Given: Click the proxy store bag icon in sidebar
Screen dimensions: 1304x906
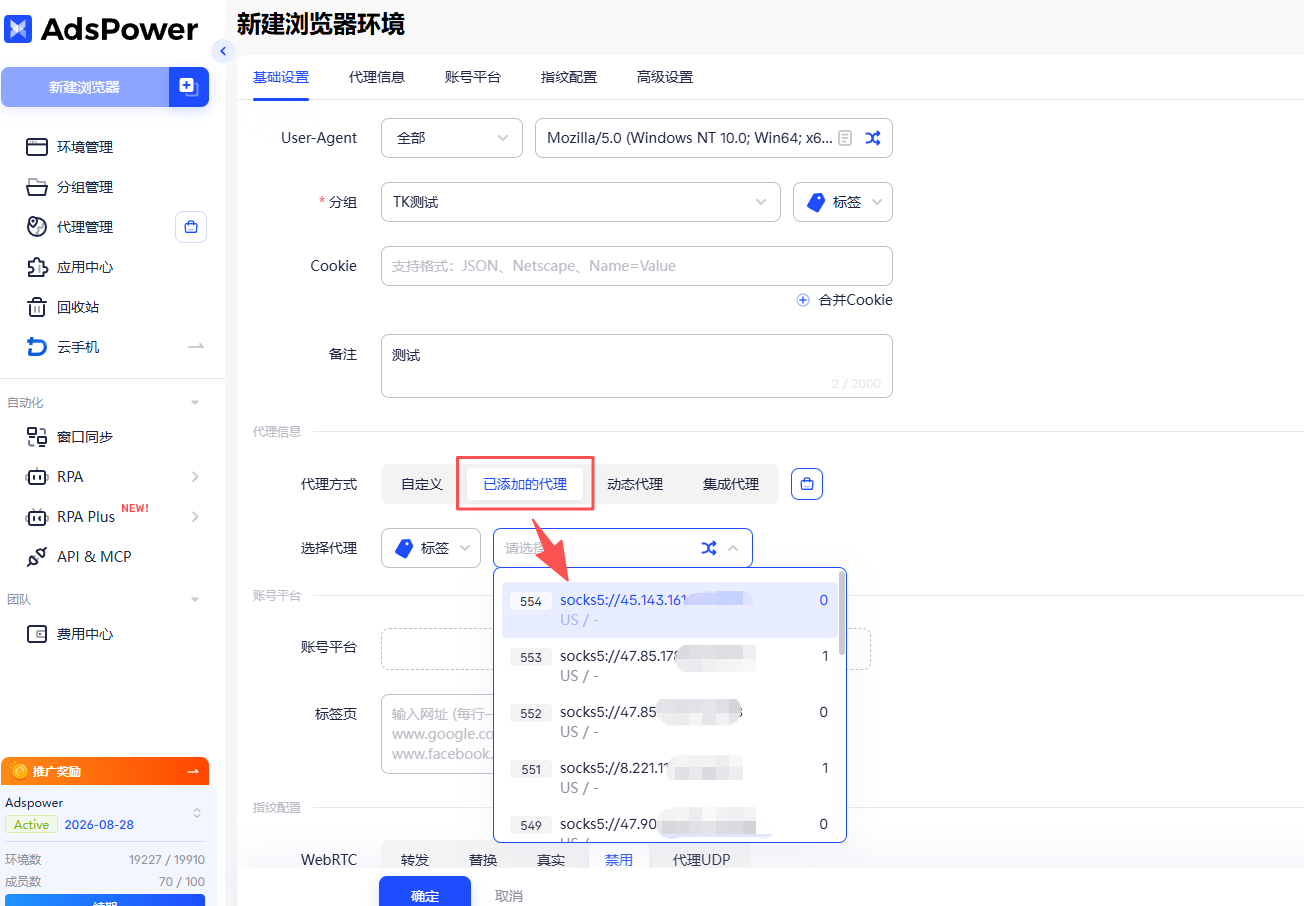Looking at the screenshot, I should 191,227.
